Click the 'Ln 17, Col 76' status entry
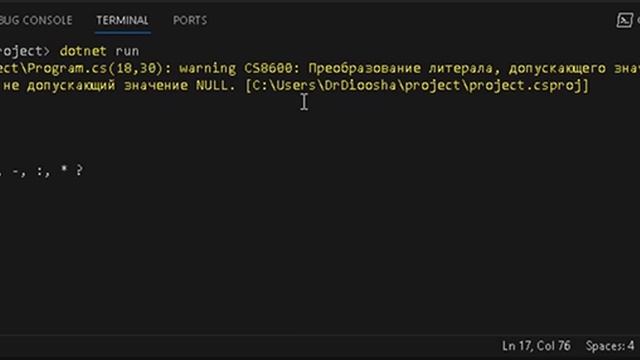Screen dimensions: 640x360 [x=536, y=346]
